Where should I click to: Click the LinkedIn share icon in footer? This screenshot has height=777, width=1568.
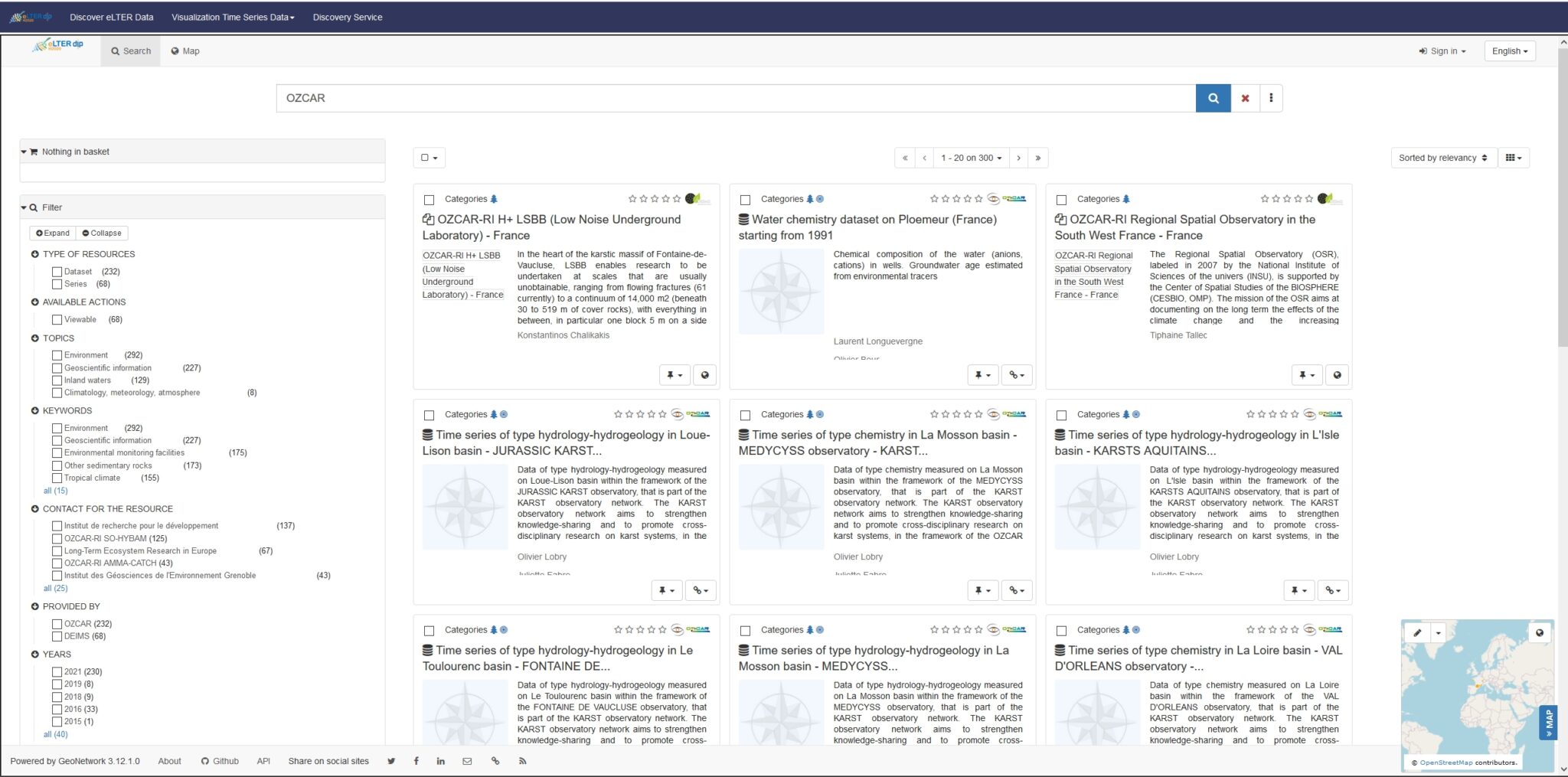[441, 761]
